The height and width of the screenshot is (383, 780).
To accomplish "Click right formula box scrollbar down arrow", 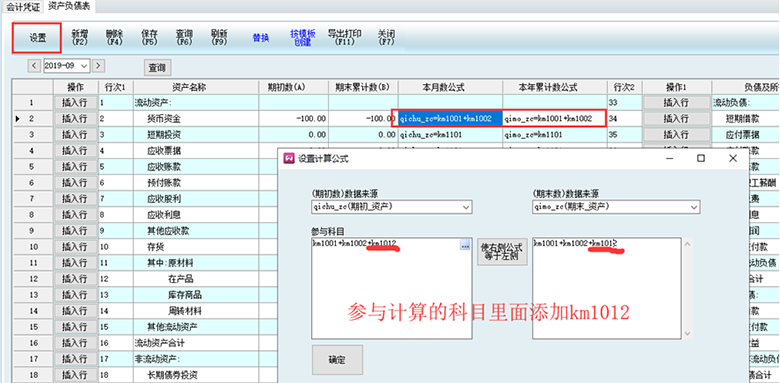I will (688, 334).
